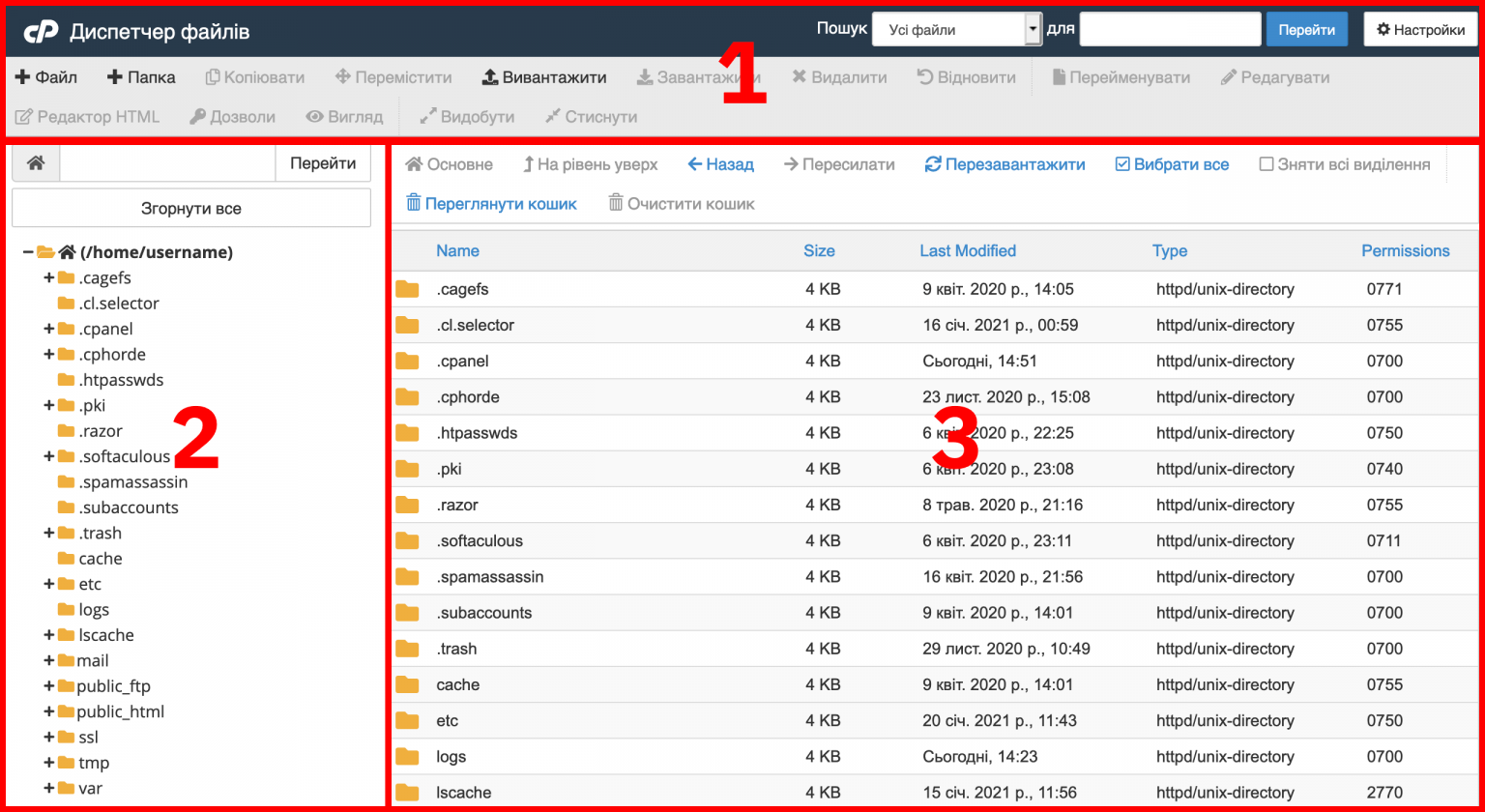
Task: Click the home icon above the directory tree
Action: 35,162
